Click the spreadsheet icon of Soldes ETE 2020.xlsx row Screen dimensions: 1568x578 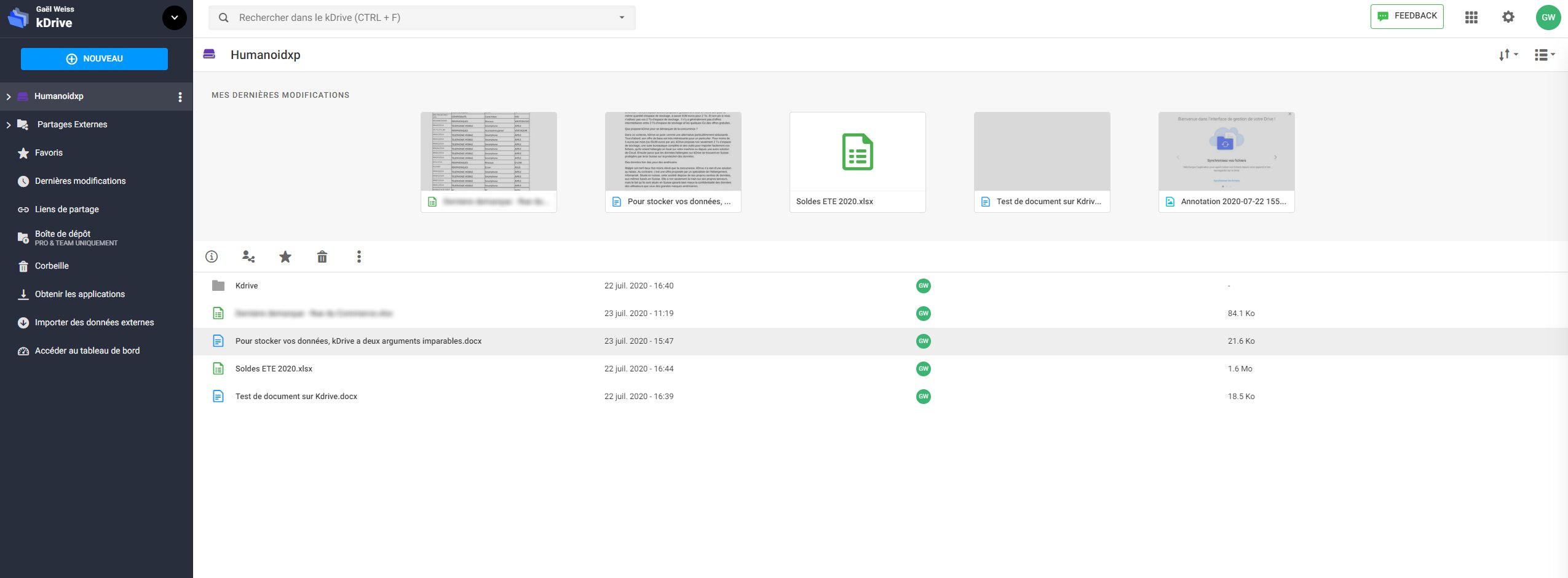[218, 368]
